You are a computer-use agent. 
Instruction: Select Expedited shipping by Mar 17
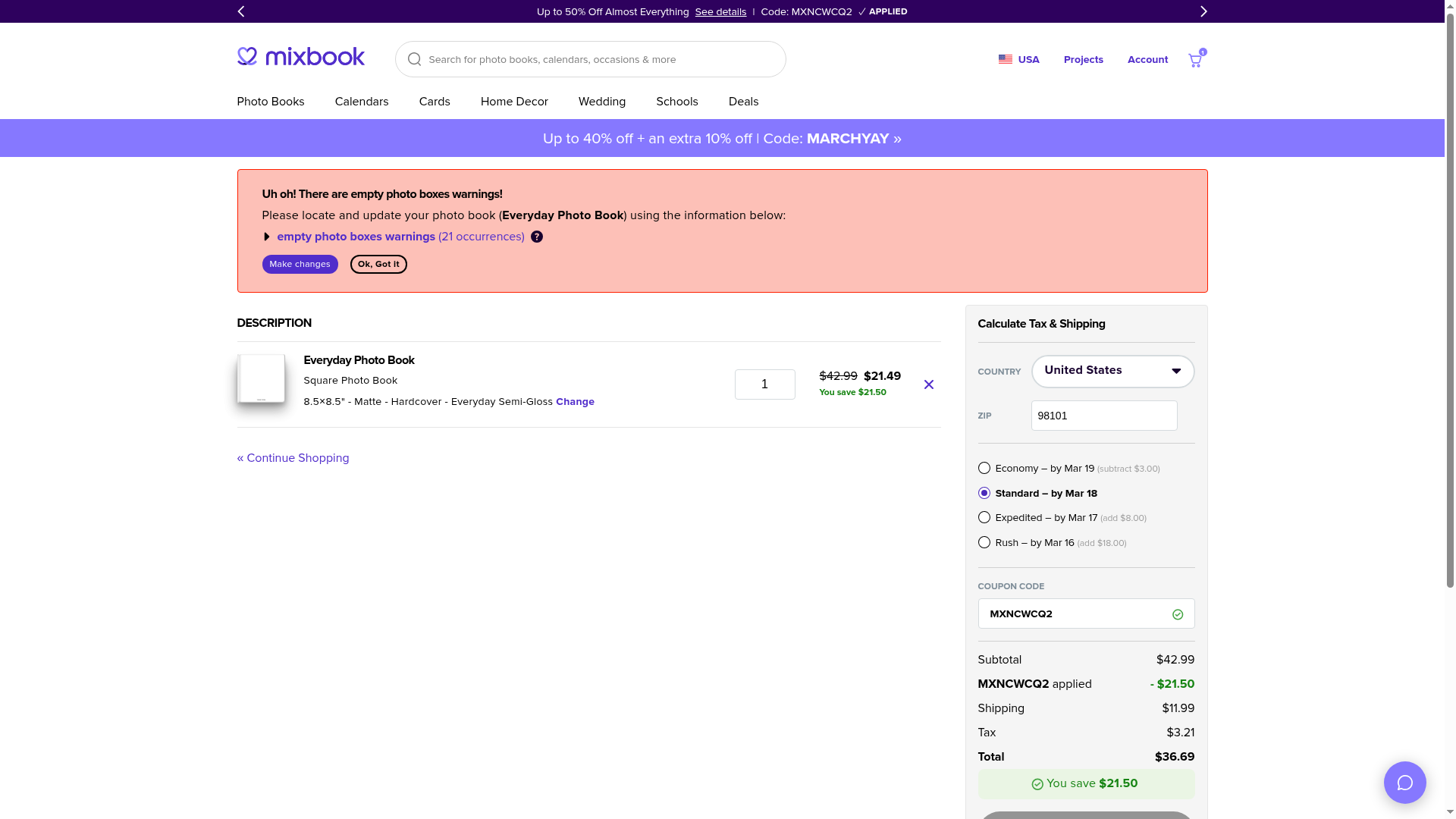tap(984, 517)
